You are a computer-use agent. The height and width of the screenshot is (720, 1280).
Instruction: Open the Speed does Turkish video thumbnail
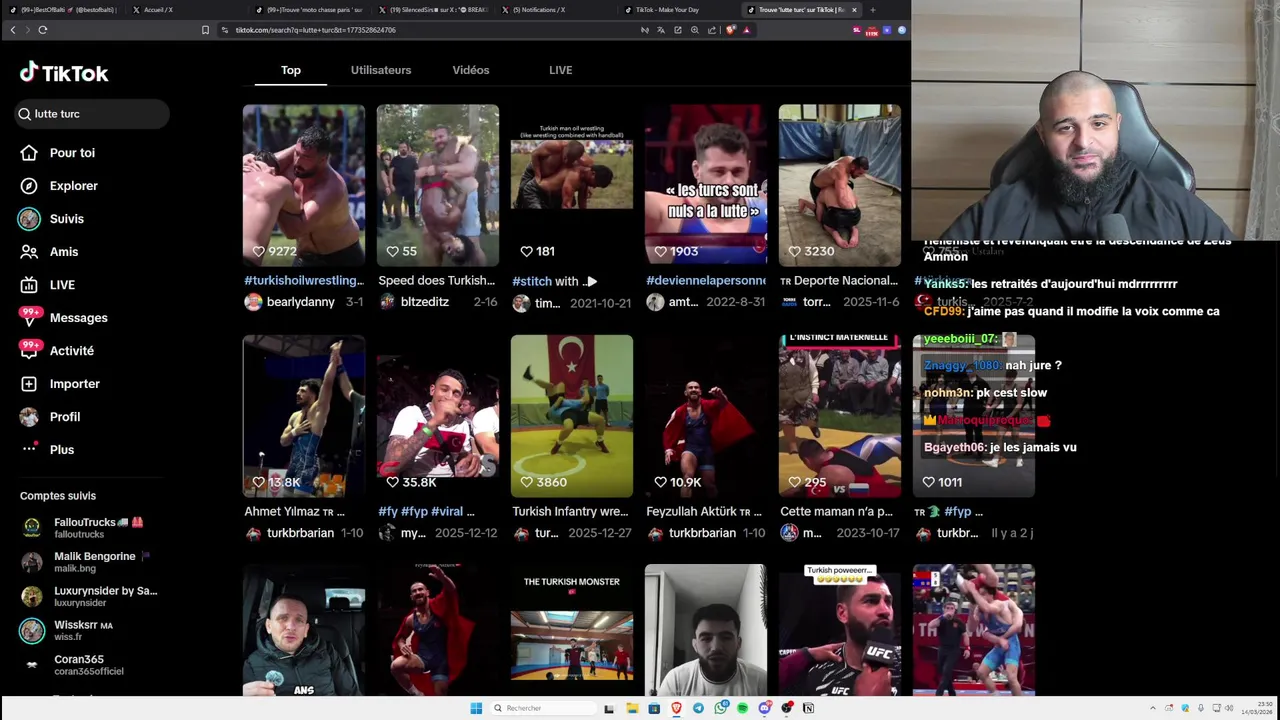pos(438,185)
